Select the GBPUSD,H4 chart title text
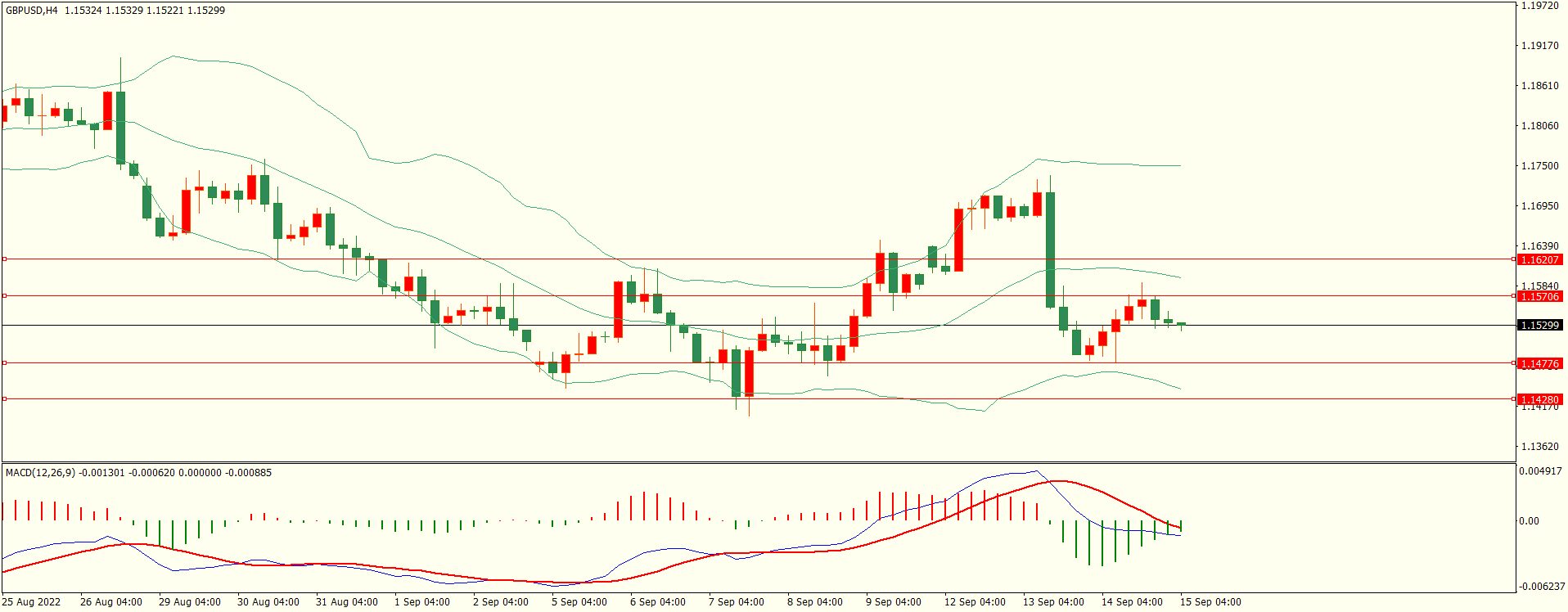The image size is (1568, 612). [x=32, y=11]
